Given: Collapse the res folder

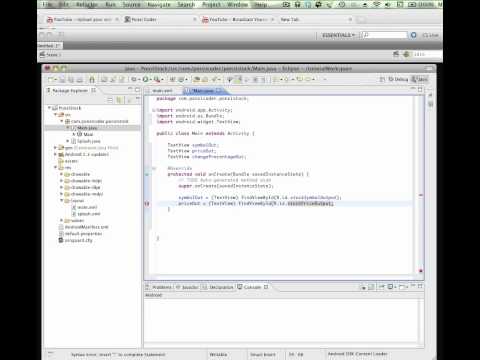Looking at the screenshot, I should 56,167.
